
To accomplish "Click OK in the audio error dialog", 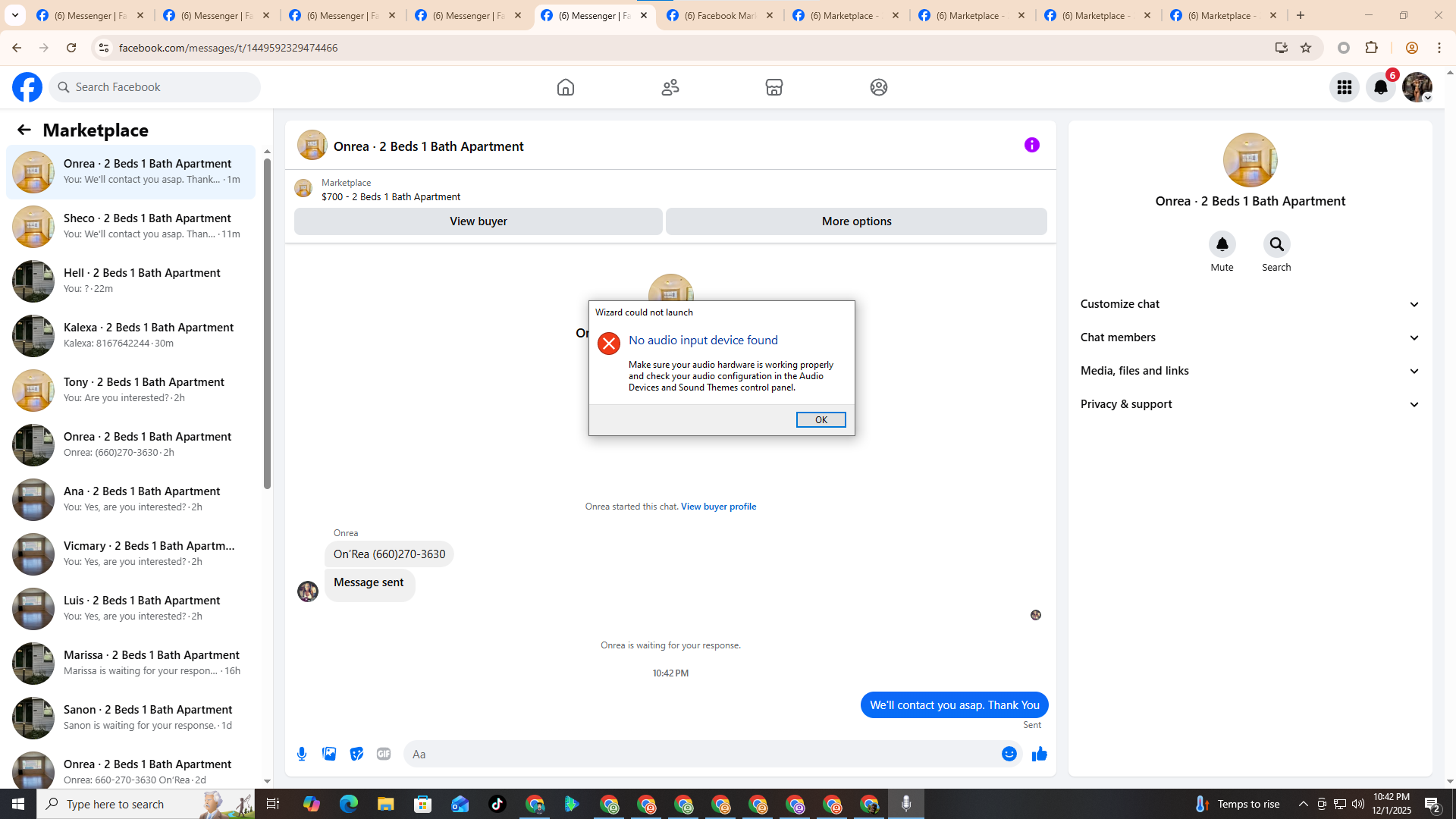I will click(x=821, y=420).
